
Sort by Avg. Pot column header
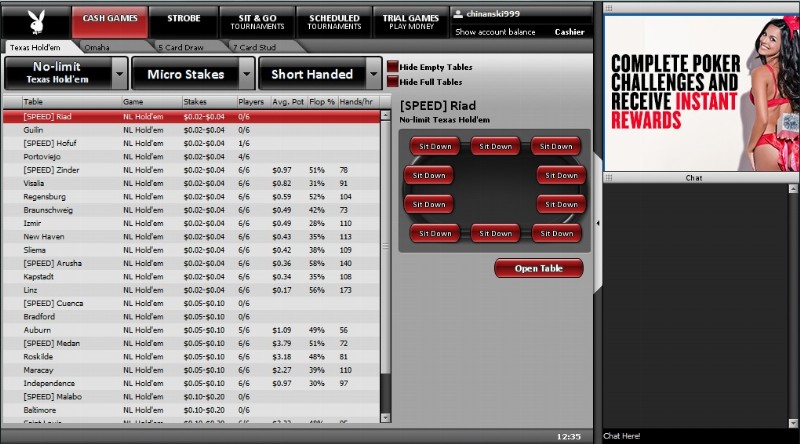coord(288,102)
